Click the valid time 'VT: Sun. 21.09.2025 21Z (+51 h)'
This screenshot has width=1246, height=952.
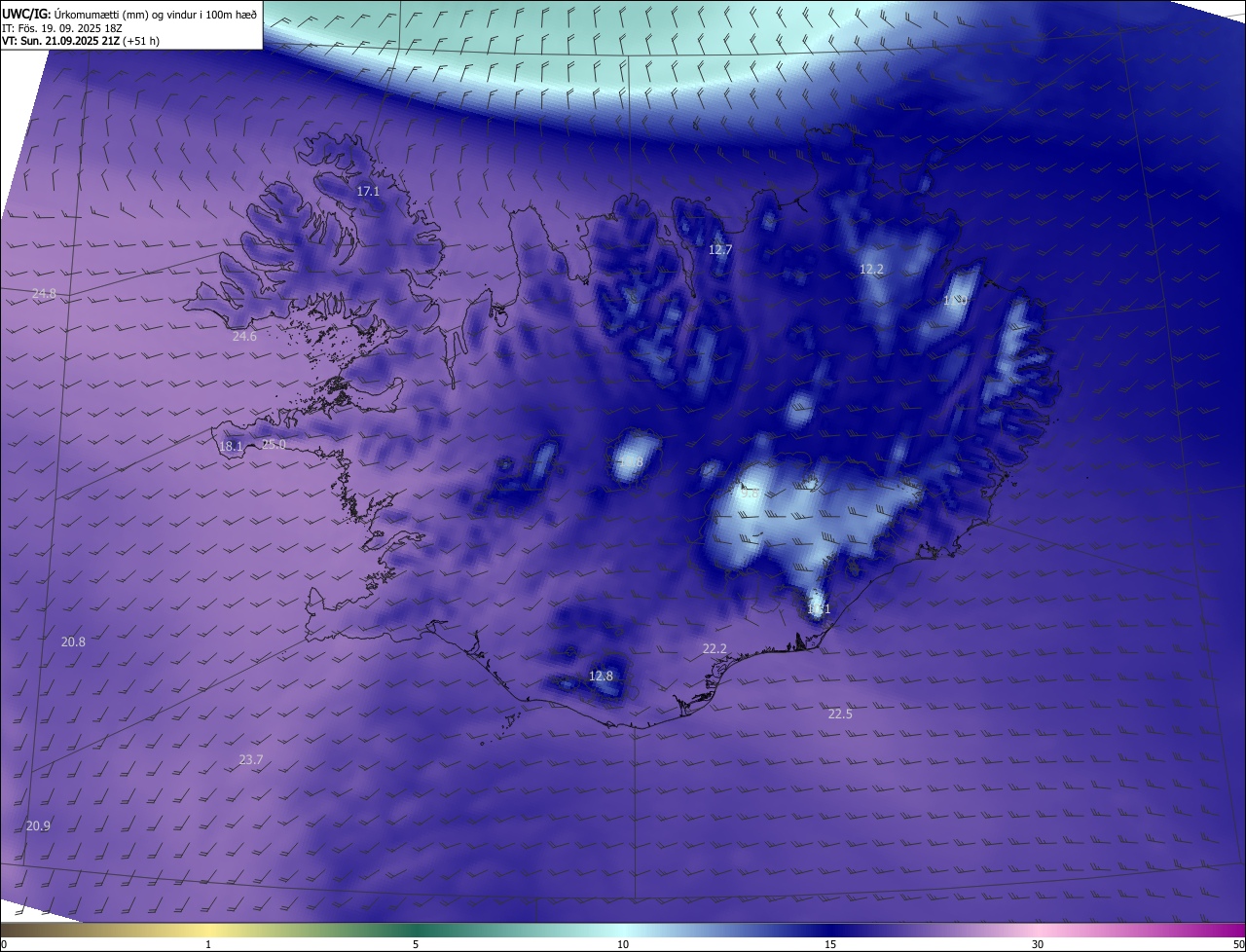pyautogui.click(x=81, y=42)
